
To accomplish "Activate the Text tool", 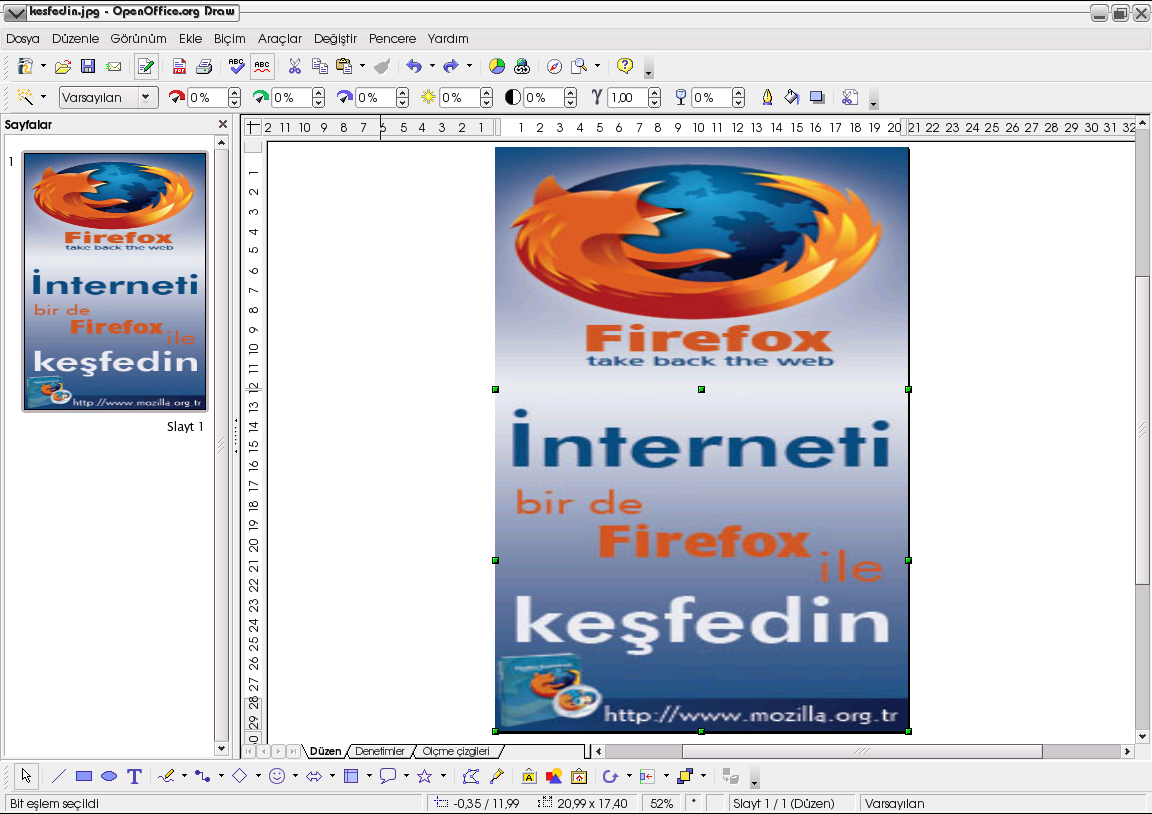I will (x=134, y=776).
